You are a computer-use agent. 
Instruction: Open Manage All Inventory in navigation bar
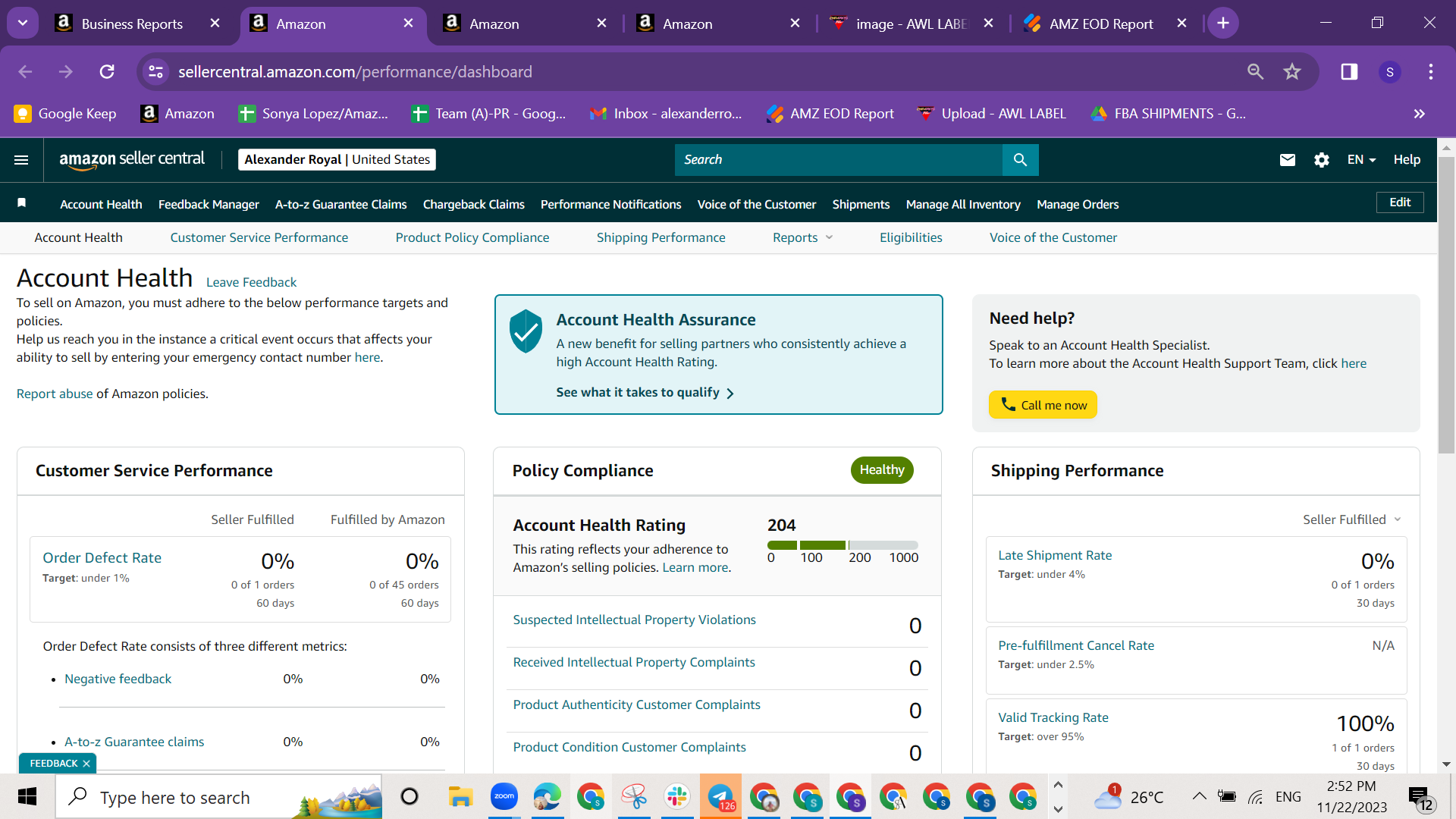(963, 204)
